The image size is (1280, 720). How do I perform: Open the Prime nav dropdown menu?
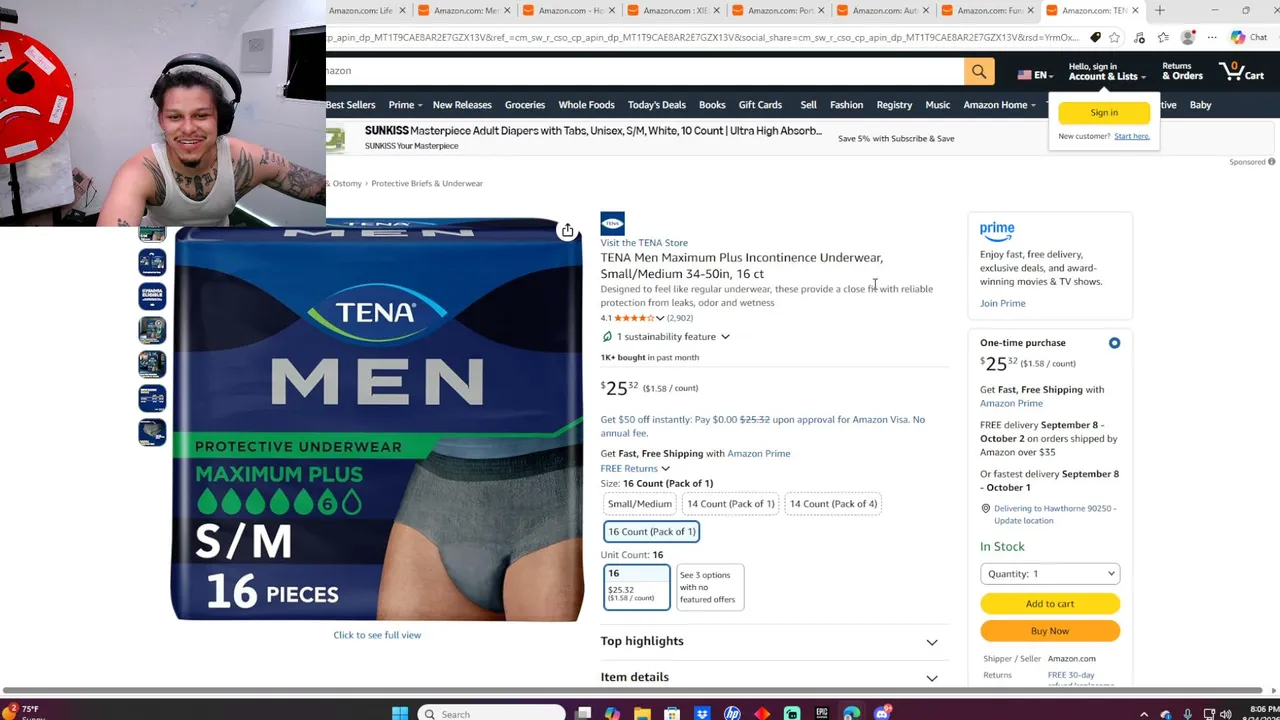point(405,105)
